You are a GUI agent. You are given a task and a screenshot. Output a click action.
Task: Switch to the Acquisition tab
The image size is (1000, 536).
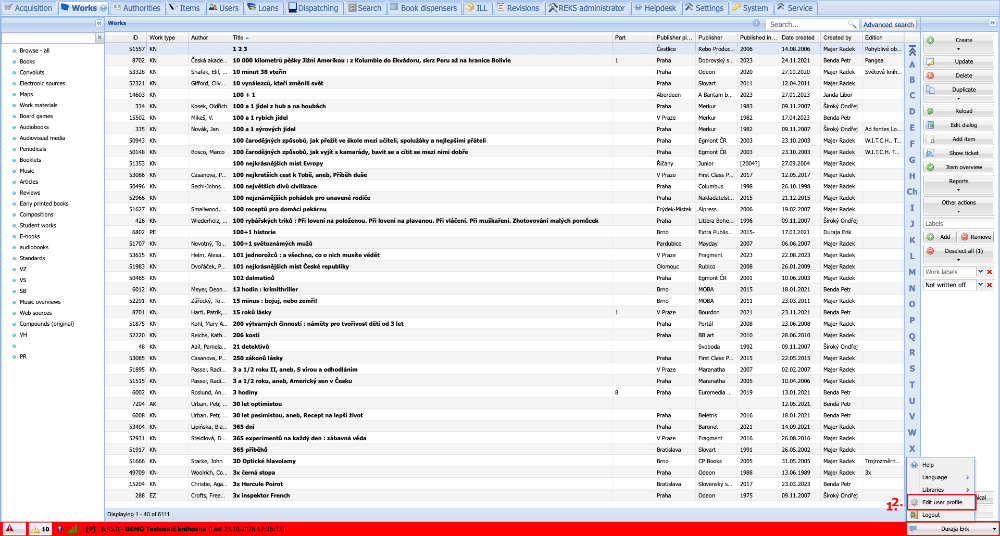pos(28,8)
